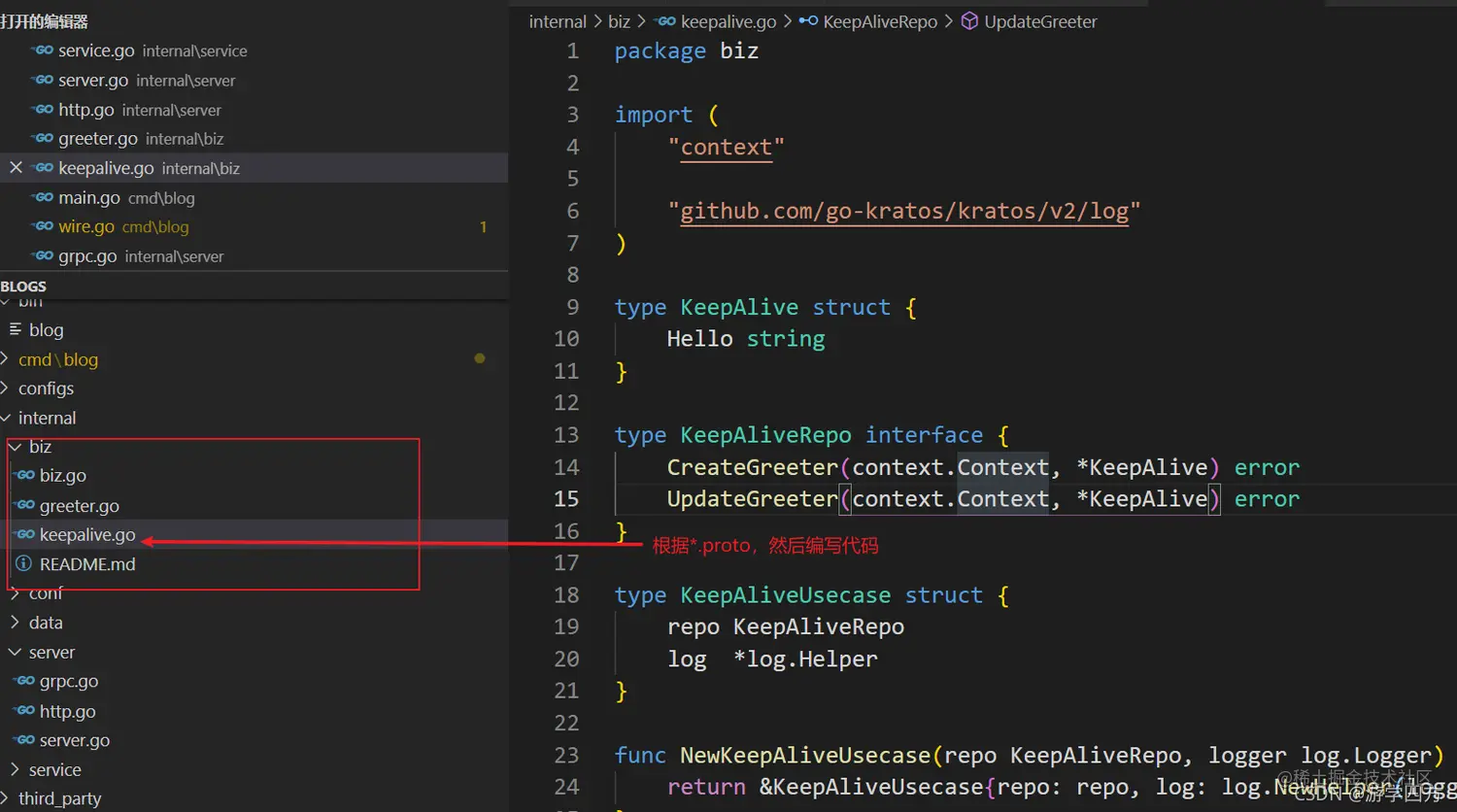
Task: Click the wire.go problem count badge
Action: click(x=483, y=226)
